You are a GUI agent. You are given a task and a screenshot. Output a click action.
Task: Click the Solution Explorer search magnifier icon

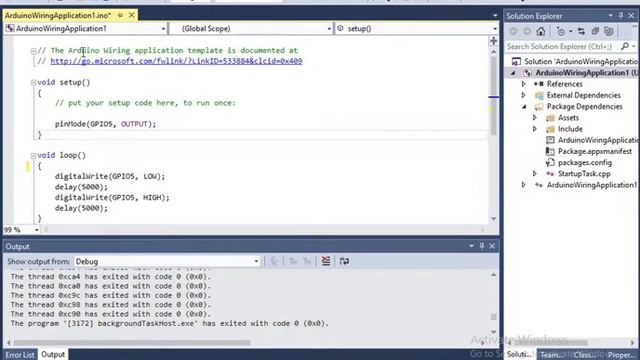(625, 47)
